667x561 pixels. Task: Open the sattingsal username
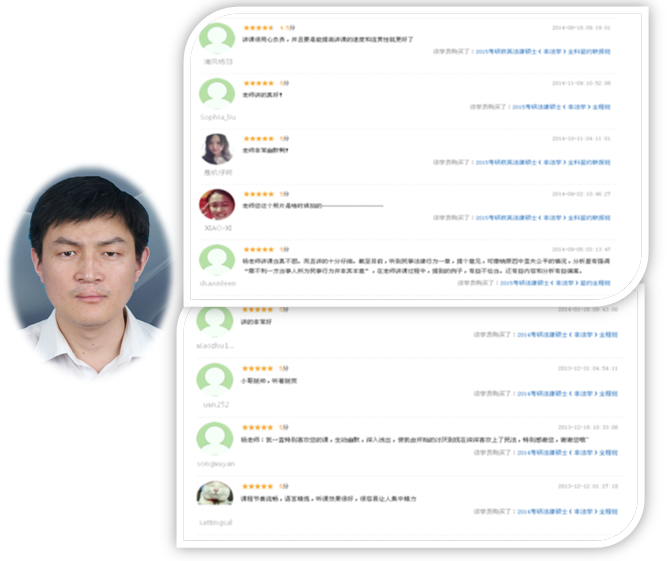click(216, 523)
